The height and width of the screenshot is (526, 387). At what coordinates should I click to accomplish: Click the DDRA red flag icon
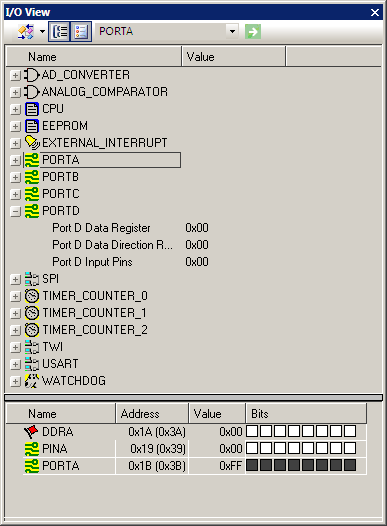click(31, 432)
